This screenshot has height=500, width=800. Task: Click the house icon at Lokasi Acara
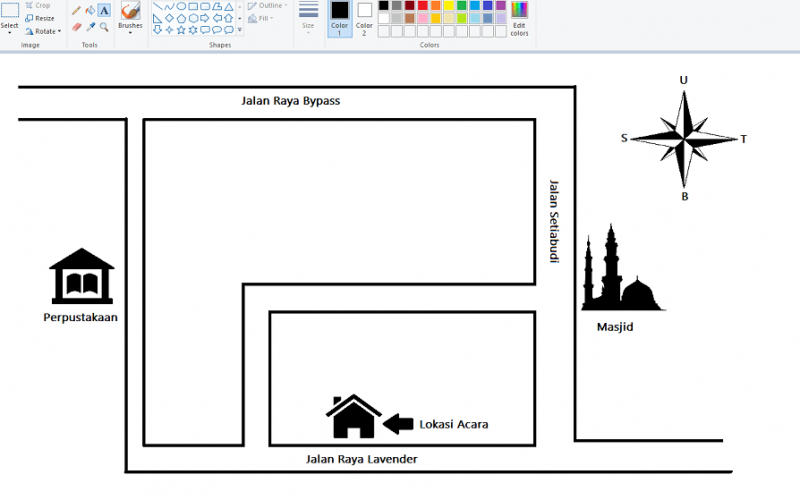[x=354, y=416]
